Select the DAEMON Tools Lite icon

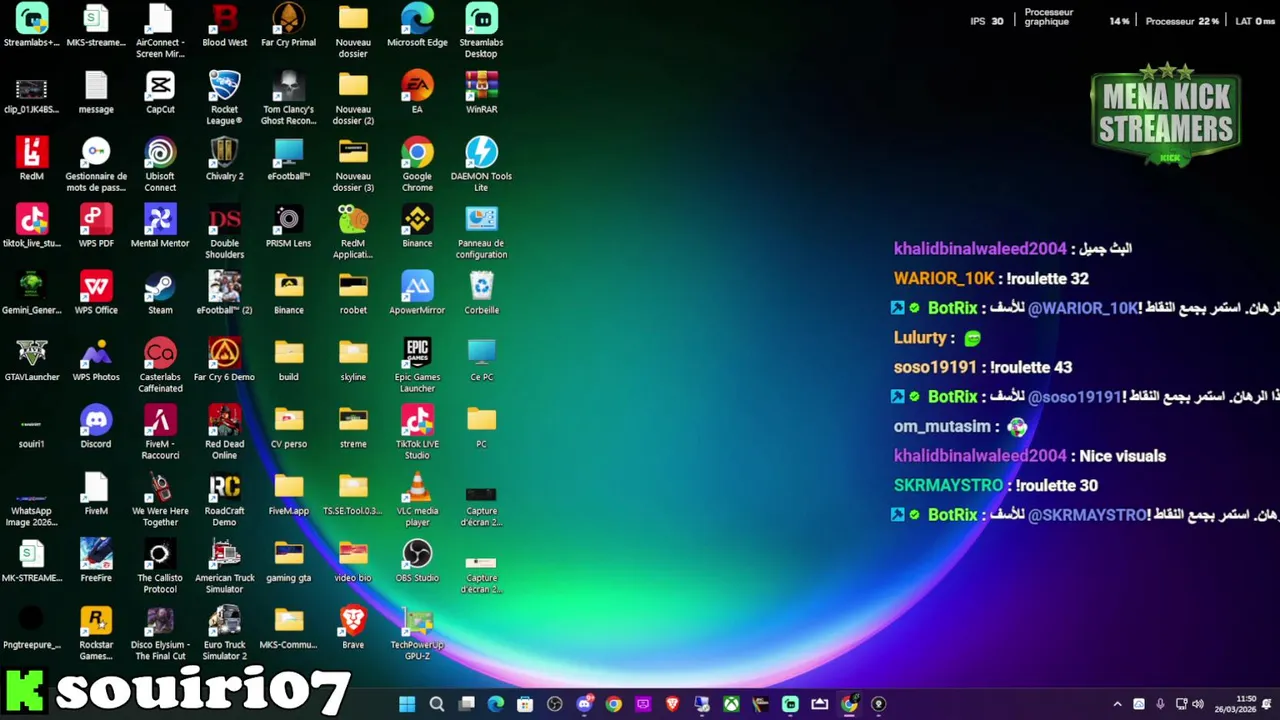coord(481,166)
